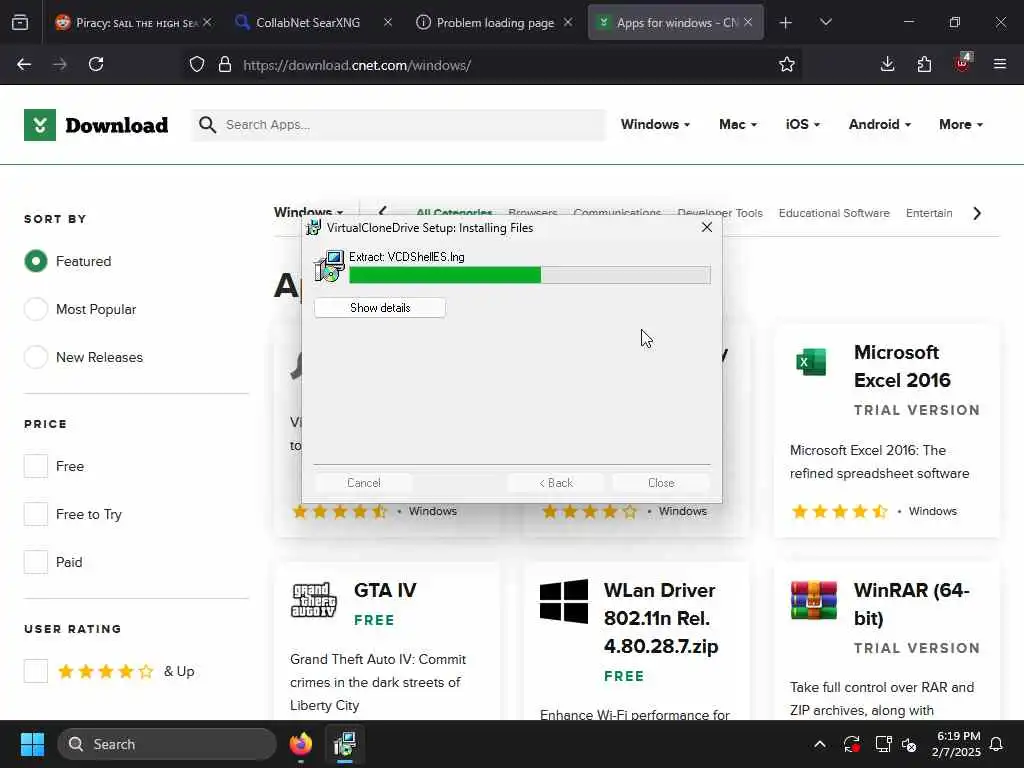
Task: Show hidden tray icons chevron
Action: click(x=820, y=744)
